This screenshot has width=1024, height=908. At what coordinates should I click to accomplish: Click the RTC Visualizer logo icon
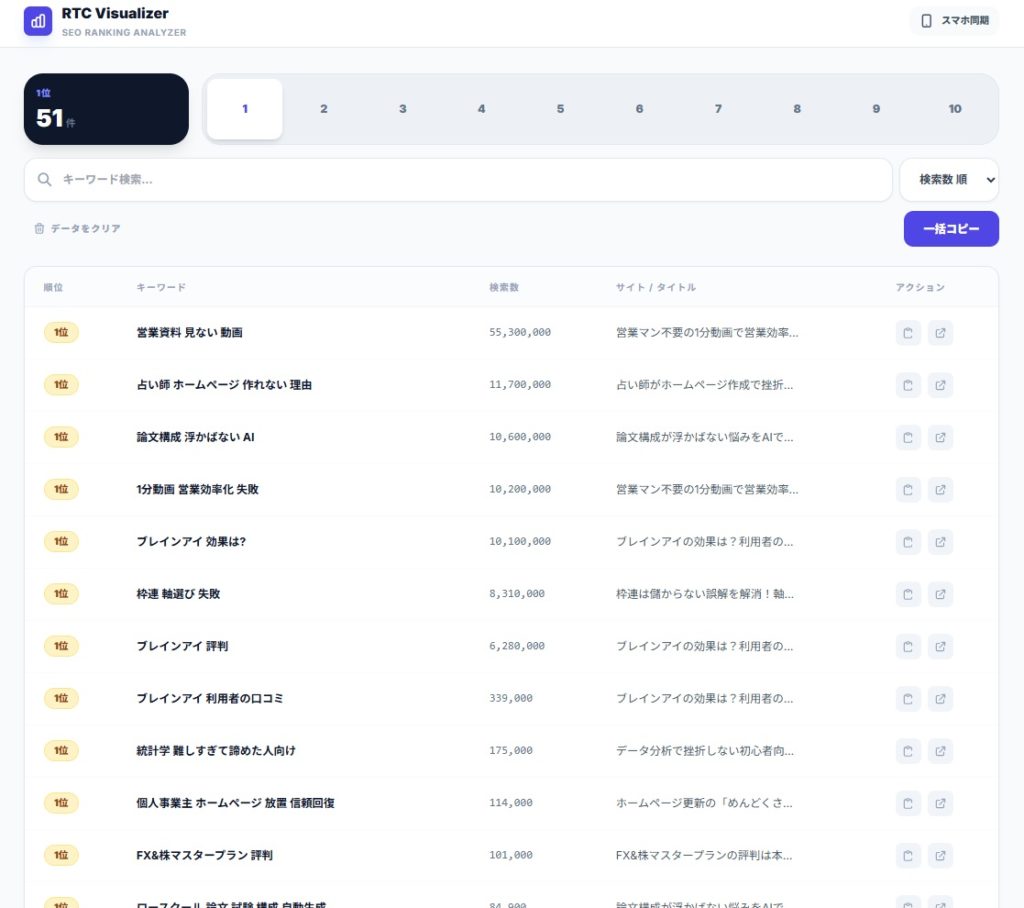click(38, 21)
